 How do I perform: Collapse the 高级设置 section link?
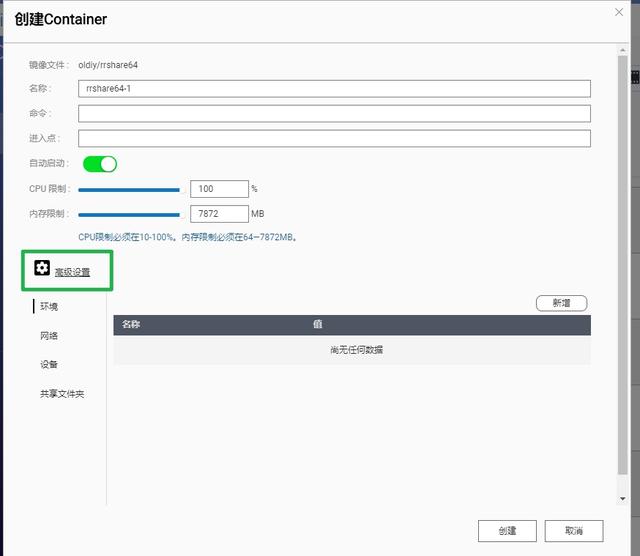pos(72,272)
